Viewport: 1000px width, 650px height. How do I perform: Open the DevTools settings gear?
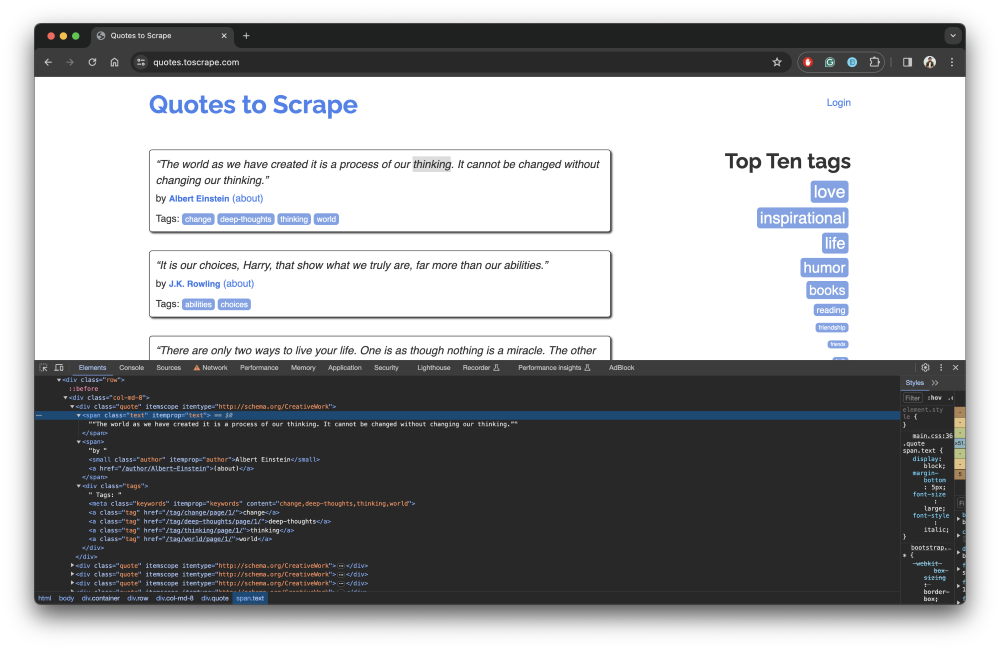(925, 367)
